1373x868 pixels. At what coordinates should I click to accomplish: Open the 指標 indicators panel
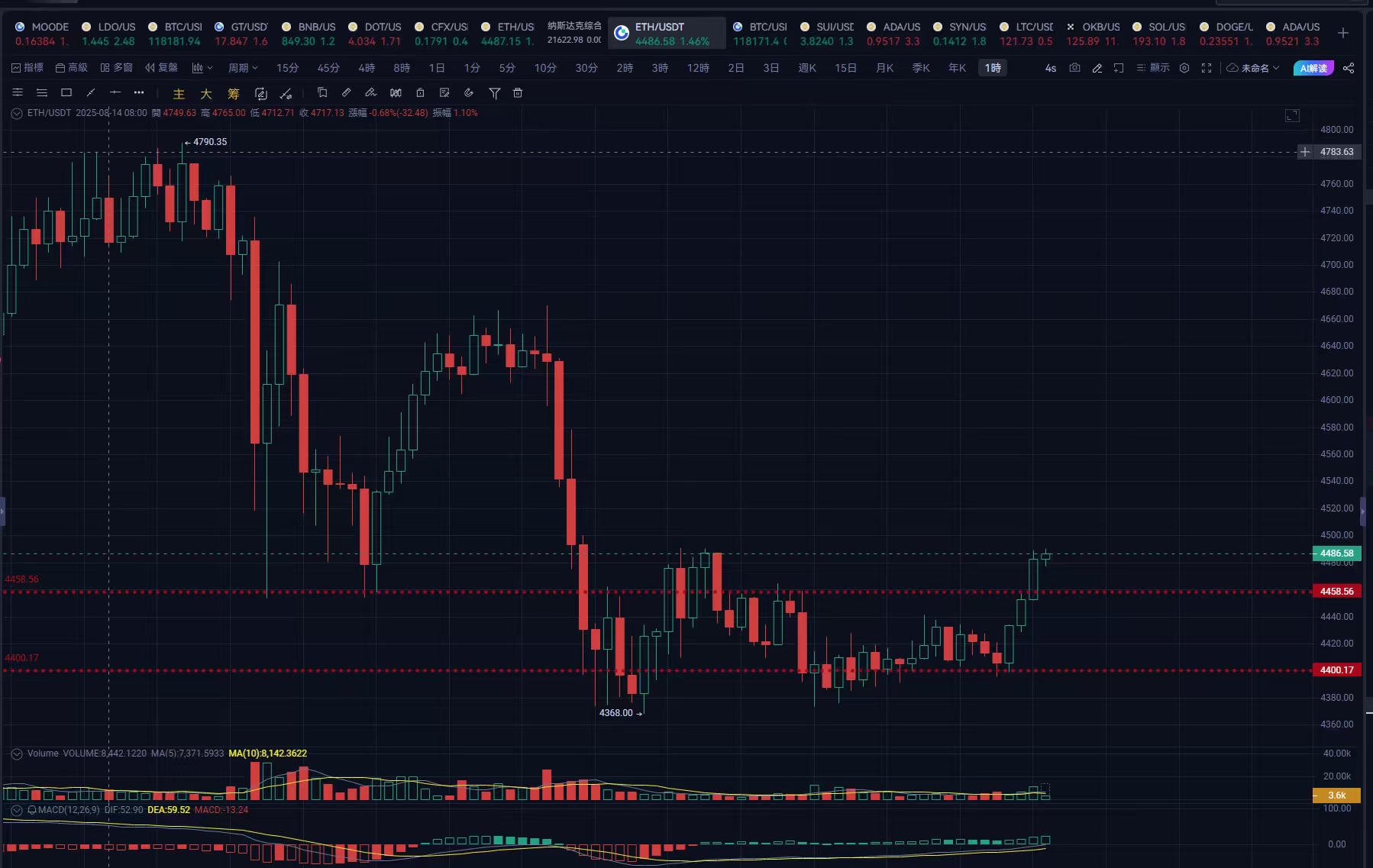coord(27,68)
